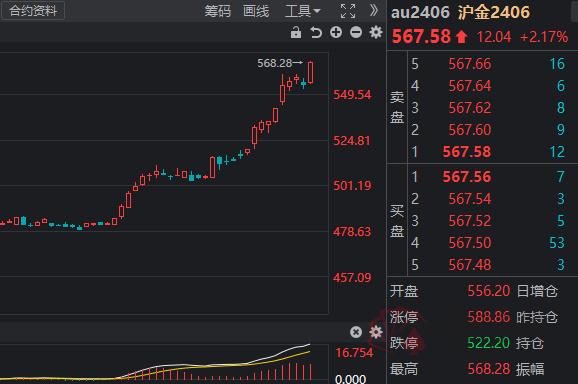
Task: Close the indicator sub-panel
Action: [356, 332]
